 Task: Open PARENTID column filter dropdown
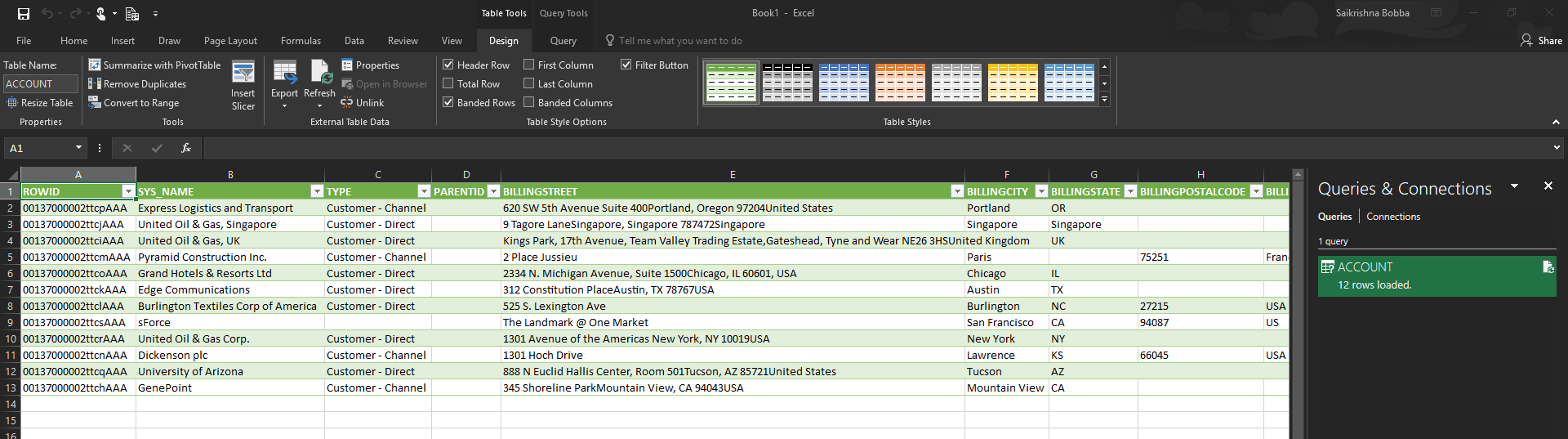click(x=493, y=191)
